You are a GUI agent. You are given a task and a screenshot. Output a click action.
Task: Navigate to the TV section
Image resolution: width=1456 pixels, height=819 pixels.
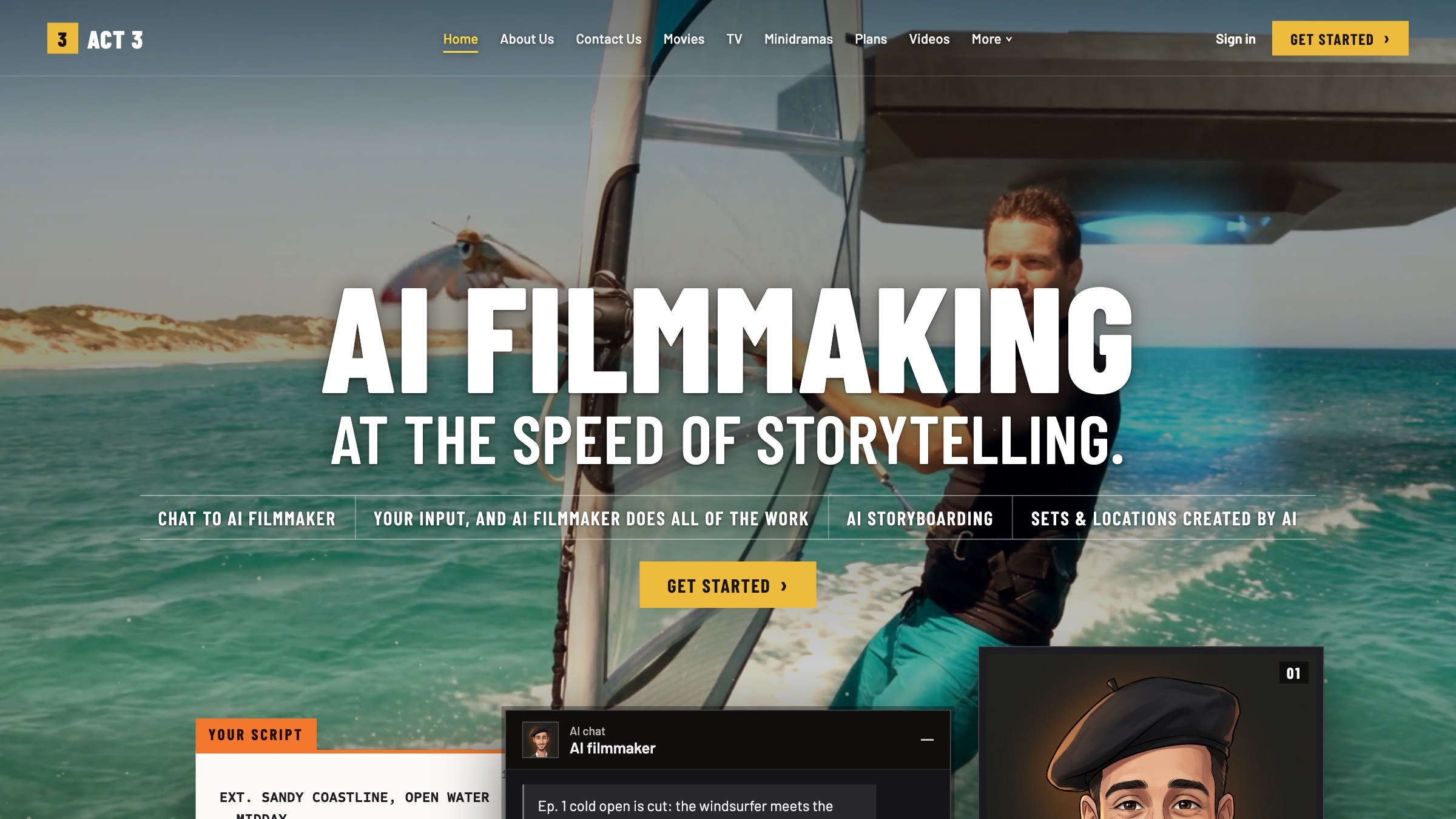pyautogui.click(x=734, y=39)
